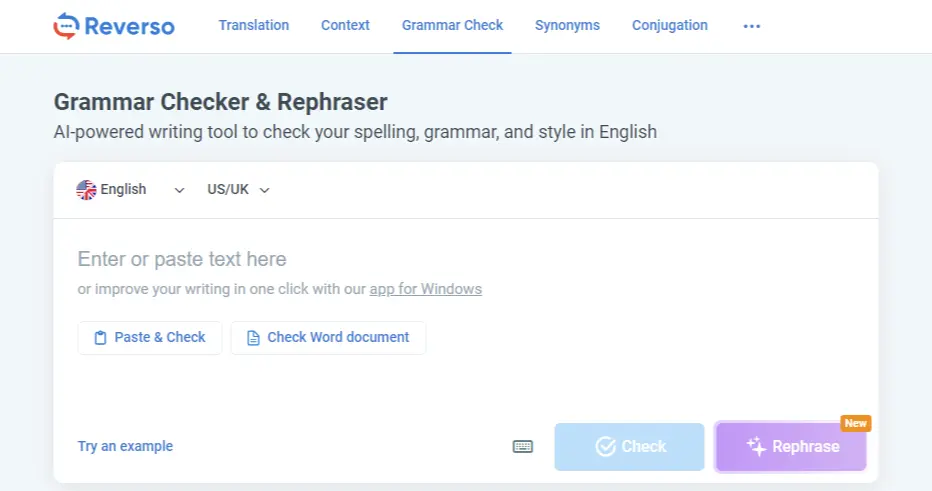Follow the app for Windows link
Image resolution: width=932 pixels, height=491 pixels.
tap(426, 289)
